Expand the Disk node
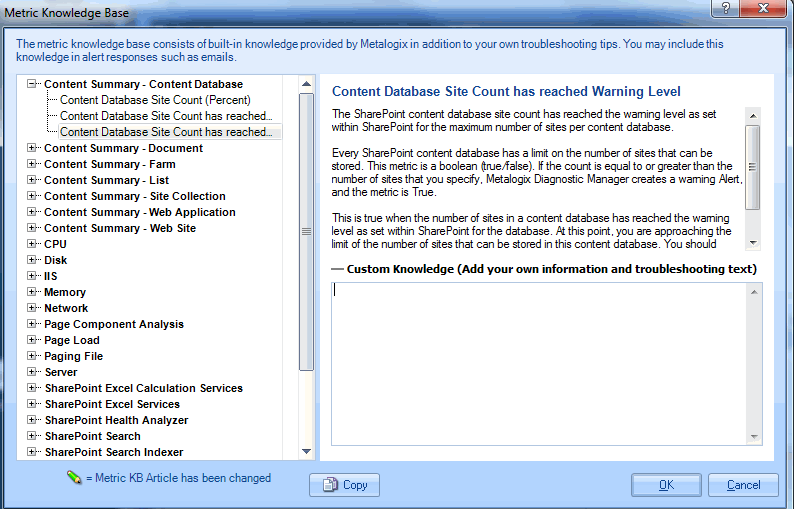 31,260
